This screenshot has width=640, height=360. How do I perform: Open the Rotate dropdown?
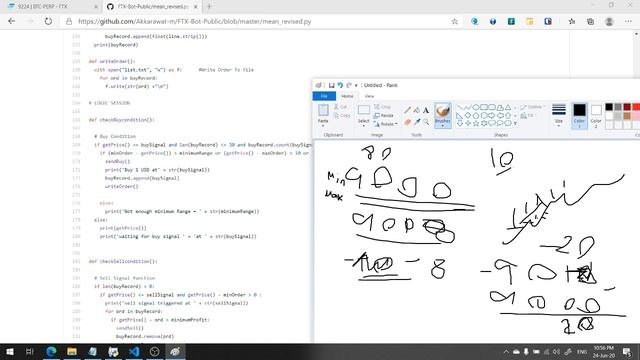[385, 124]
